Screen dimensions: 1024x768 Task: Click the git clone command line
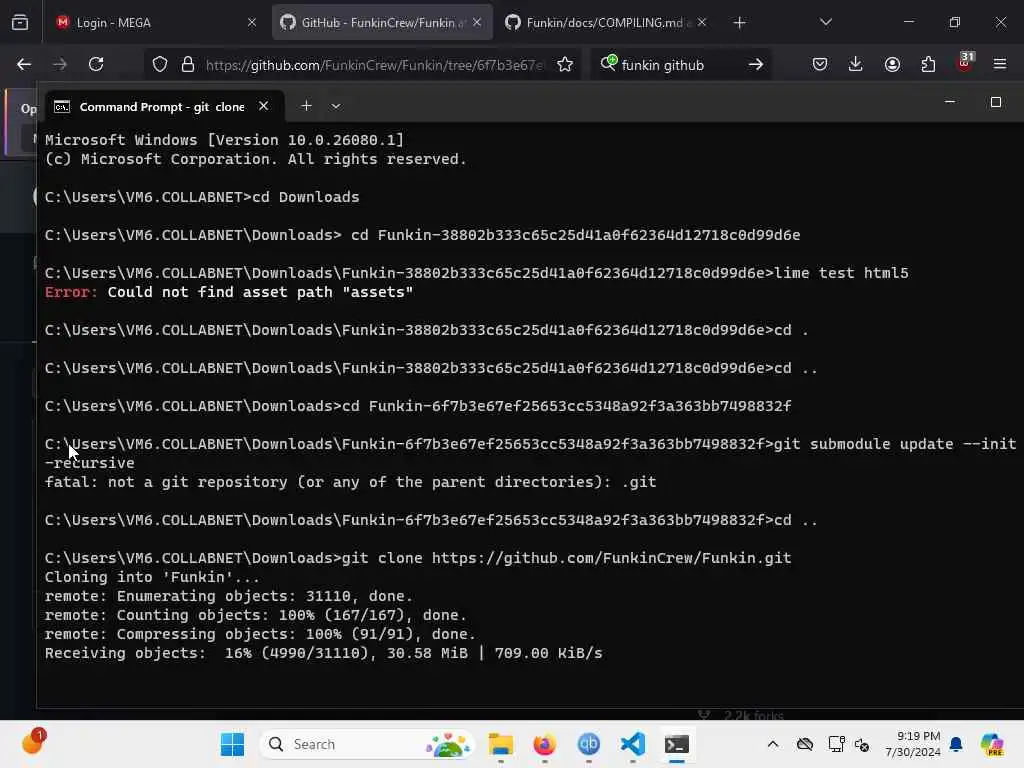(x=418, y=558)
